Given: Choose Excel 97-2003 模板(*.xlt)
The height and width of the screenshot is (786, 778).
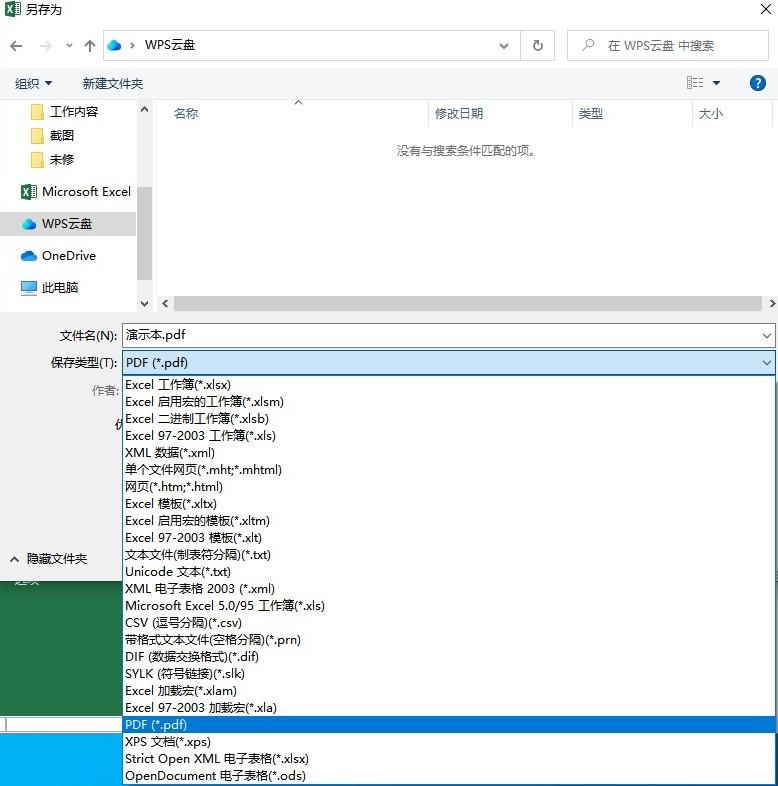Looking at the screenshot, I should pyautogui.click(x=449, y=538).
